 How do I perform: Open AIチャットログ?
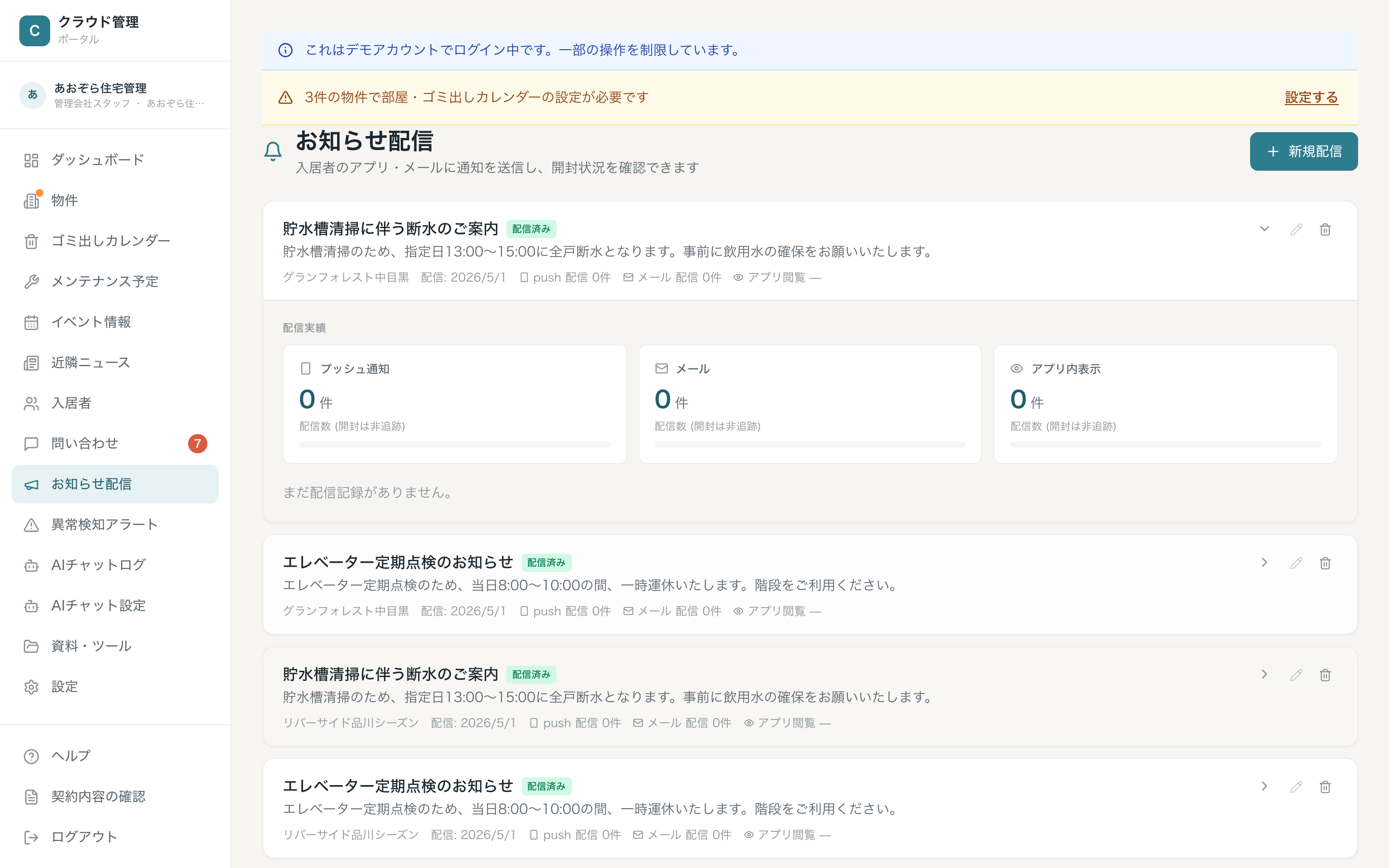pyautogui.click(x=115, y=565)
